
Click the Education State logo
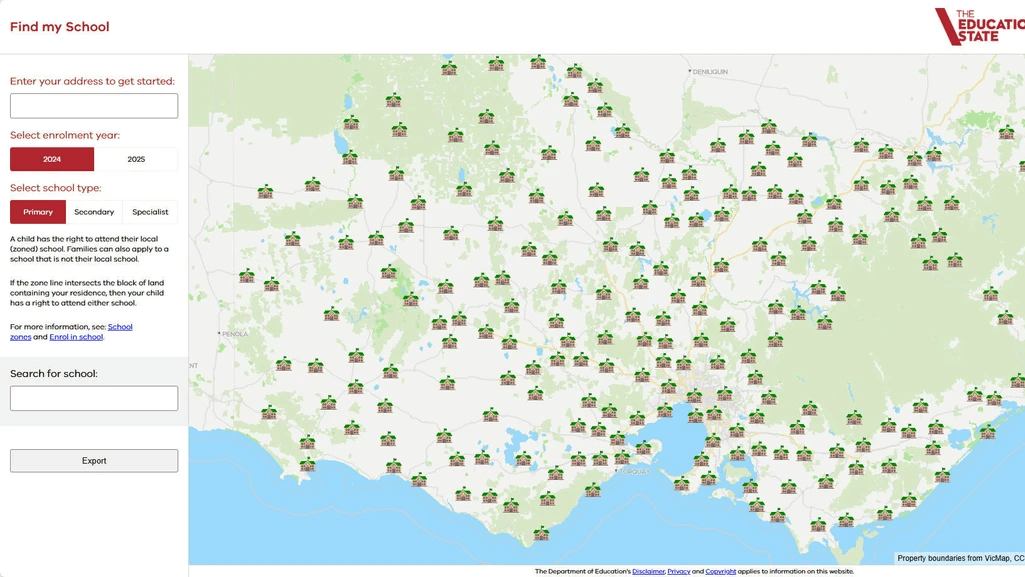click(x=975, y=27)
